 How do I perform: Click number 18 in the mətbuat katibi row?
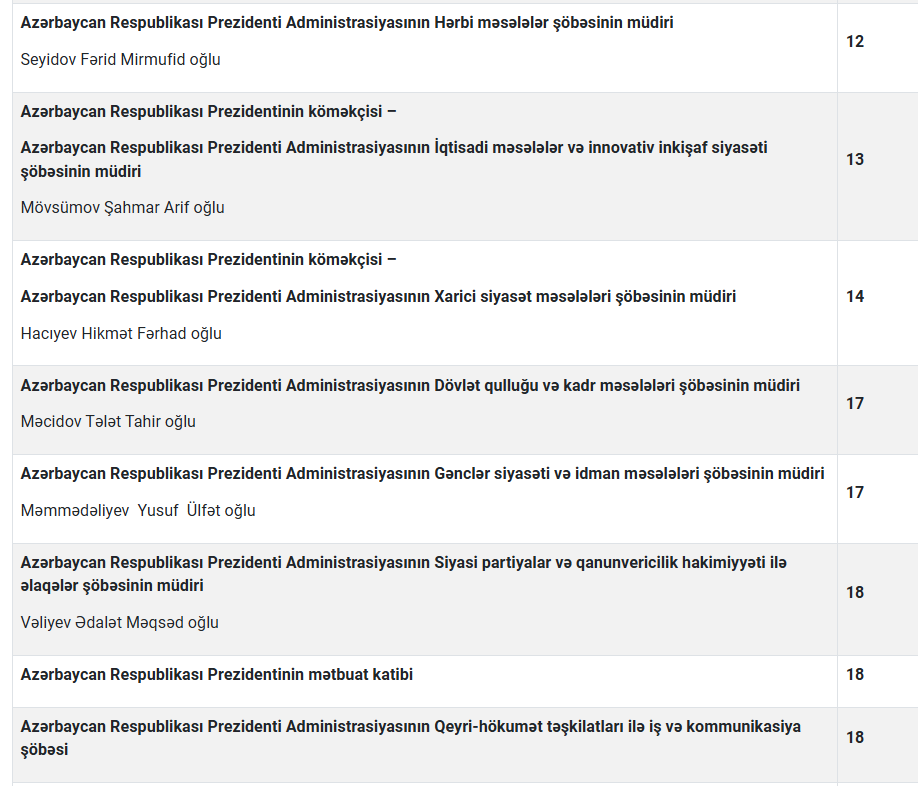[x=855, y=675]
